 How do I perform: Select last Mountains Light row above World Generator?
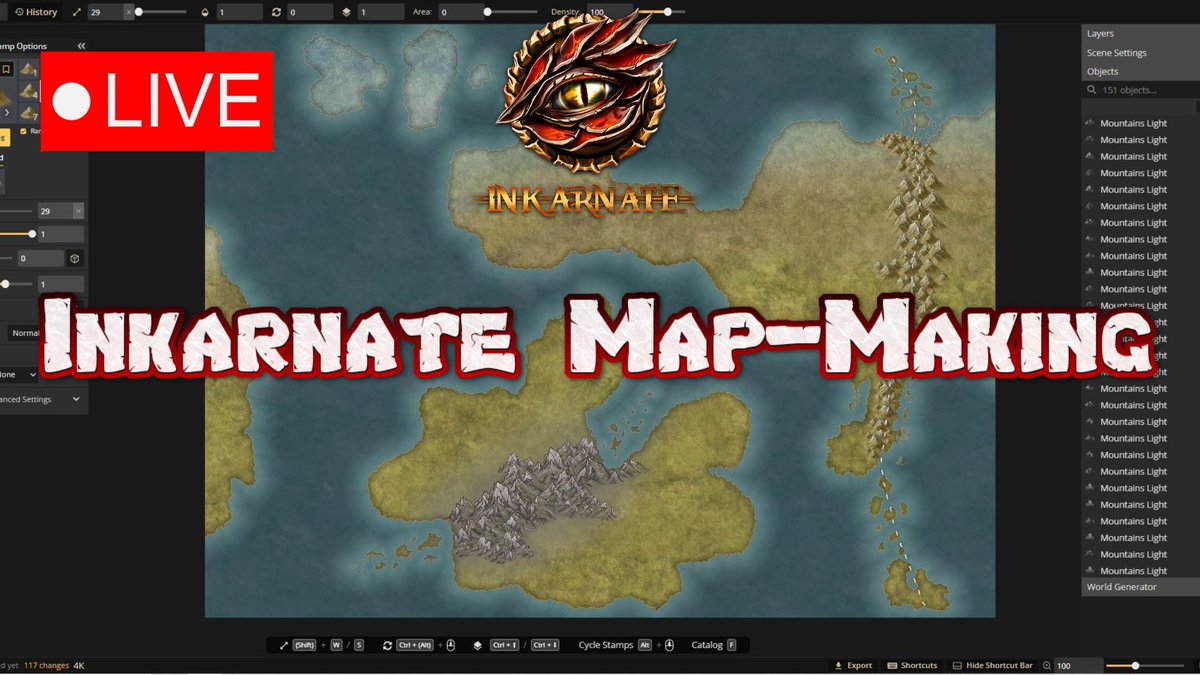(1140, 571)
